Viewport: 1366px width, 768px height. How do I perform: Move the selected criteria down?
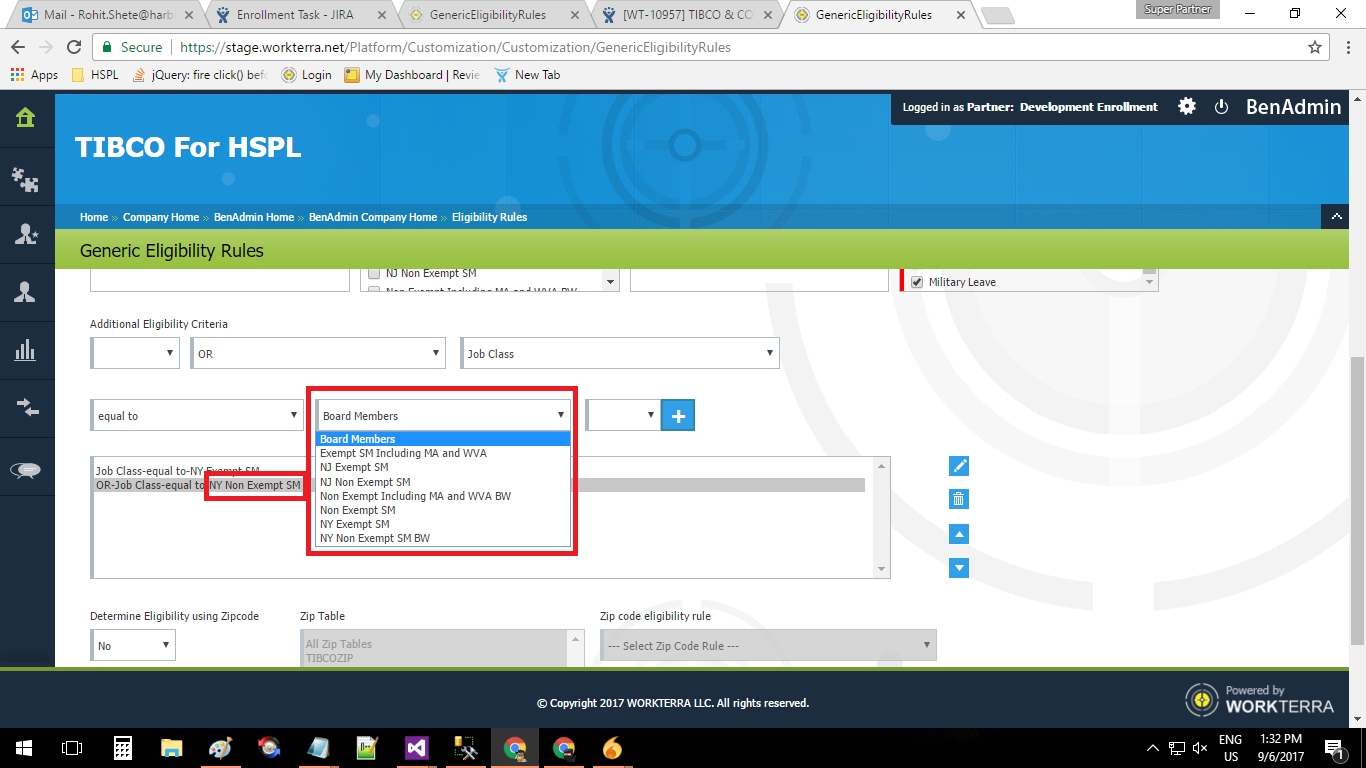(x=958, y=567)
